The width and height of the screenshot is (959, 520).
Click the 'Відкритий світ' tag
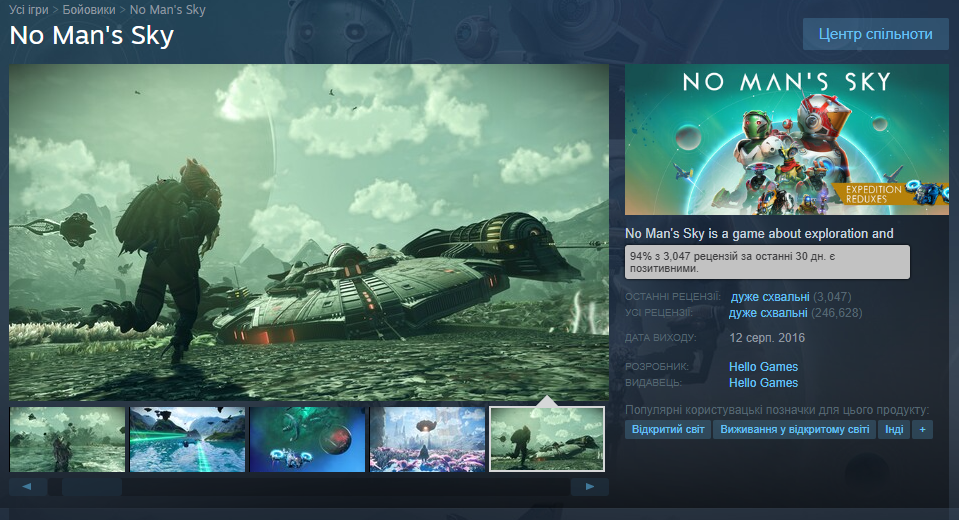tap(668, 429)
